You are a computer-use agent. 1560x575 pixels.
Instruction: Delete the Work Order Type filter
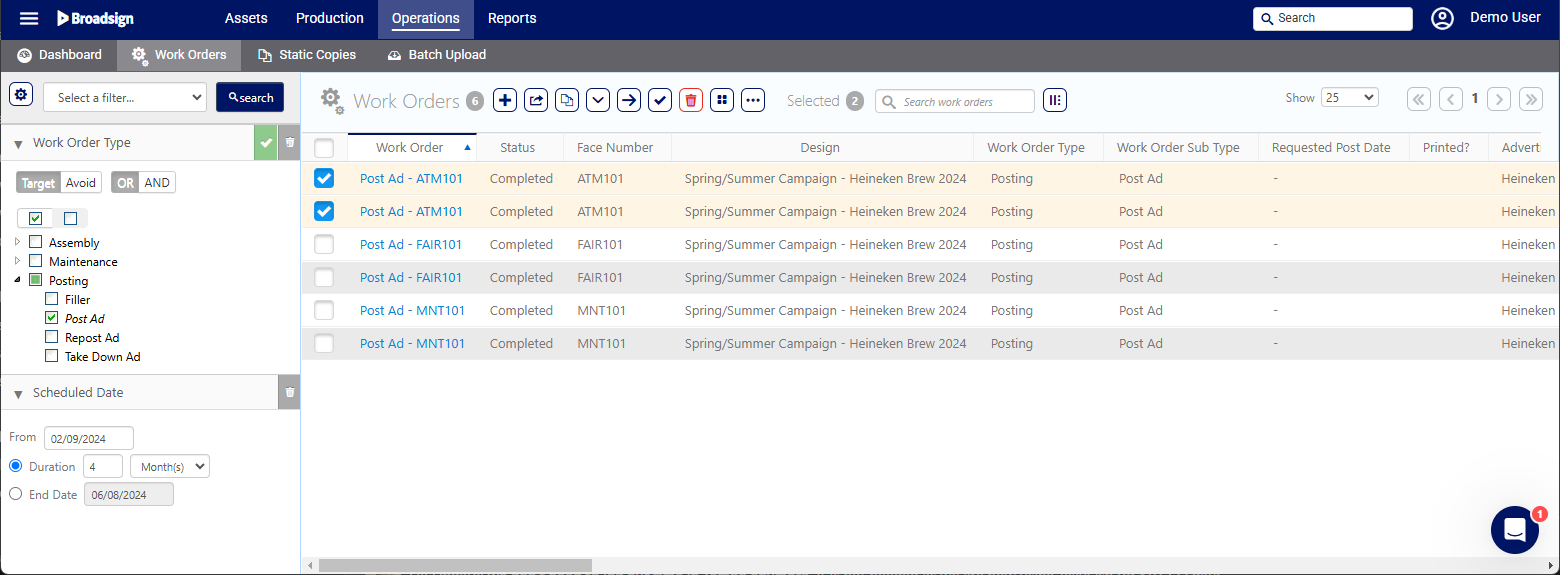[290, 143]
